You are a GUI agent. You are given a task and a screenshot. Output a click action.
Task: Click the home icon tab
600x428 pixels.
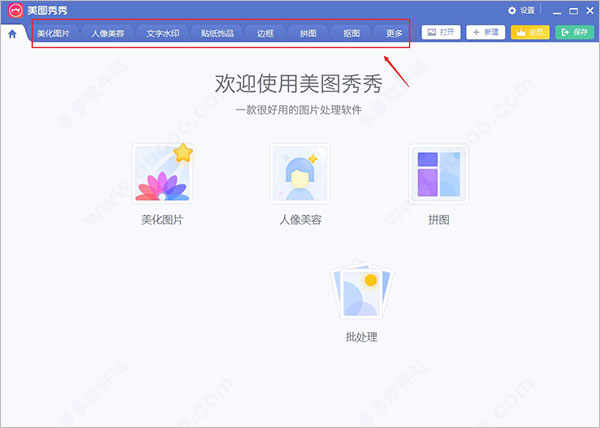tap(12, 33)
